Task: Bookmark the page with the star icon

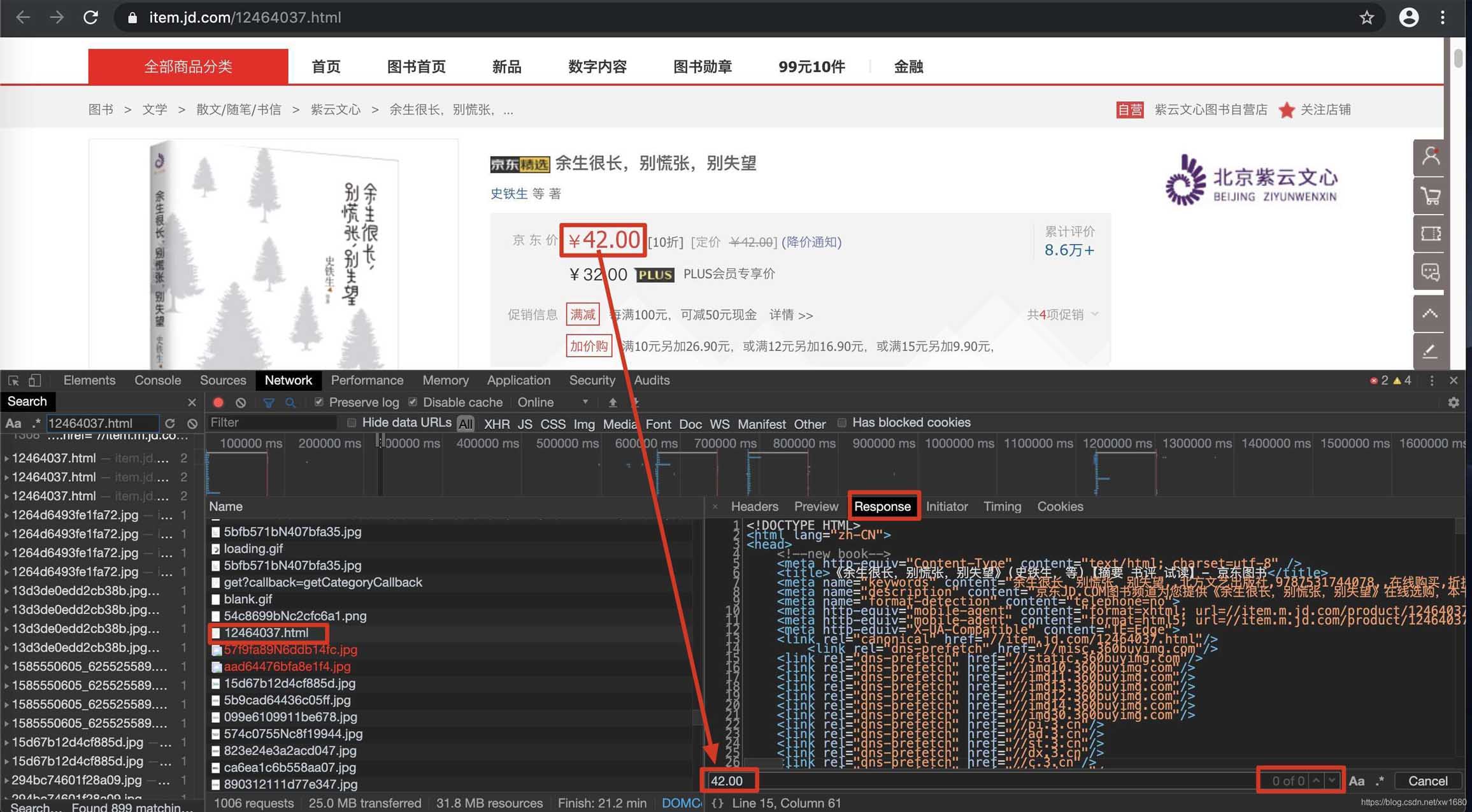Action: [1368, 17]
